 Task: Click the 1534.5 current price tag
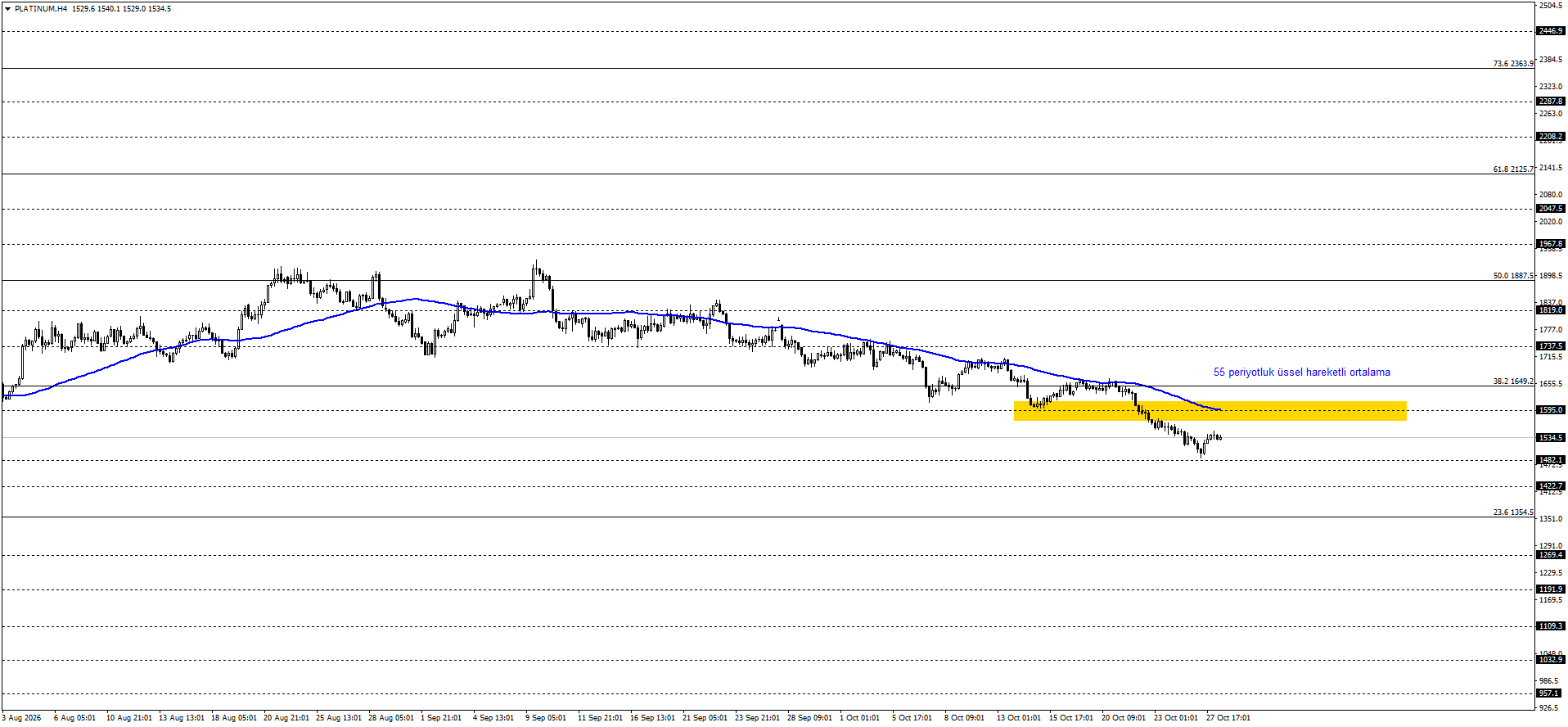(1551, 438)
